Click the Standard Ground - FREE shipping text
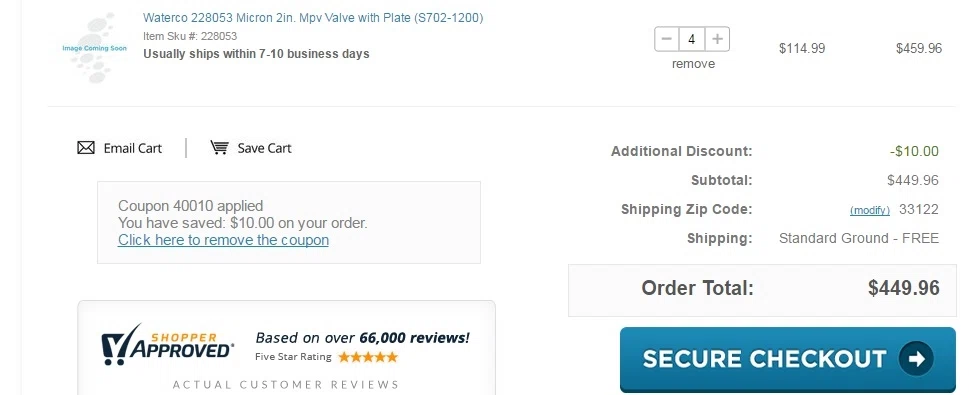 click(x=858, y=239)
